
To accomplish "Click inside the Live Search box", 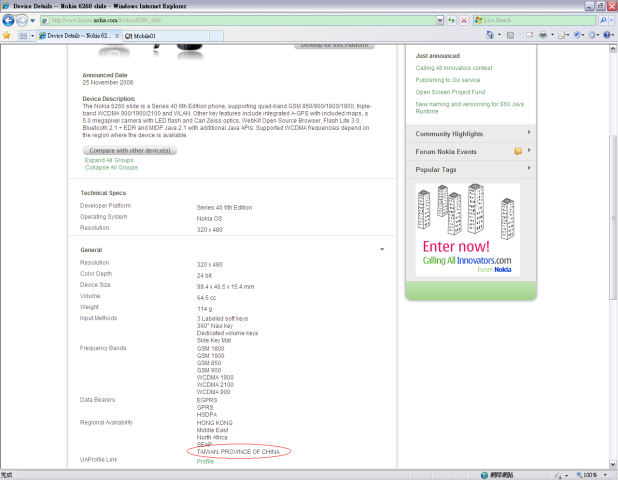I will 535,20.
